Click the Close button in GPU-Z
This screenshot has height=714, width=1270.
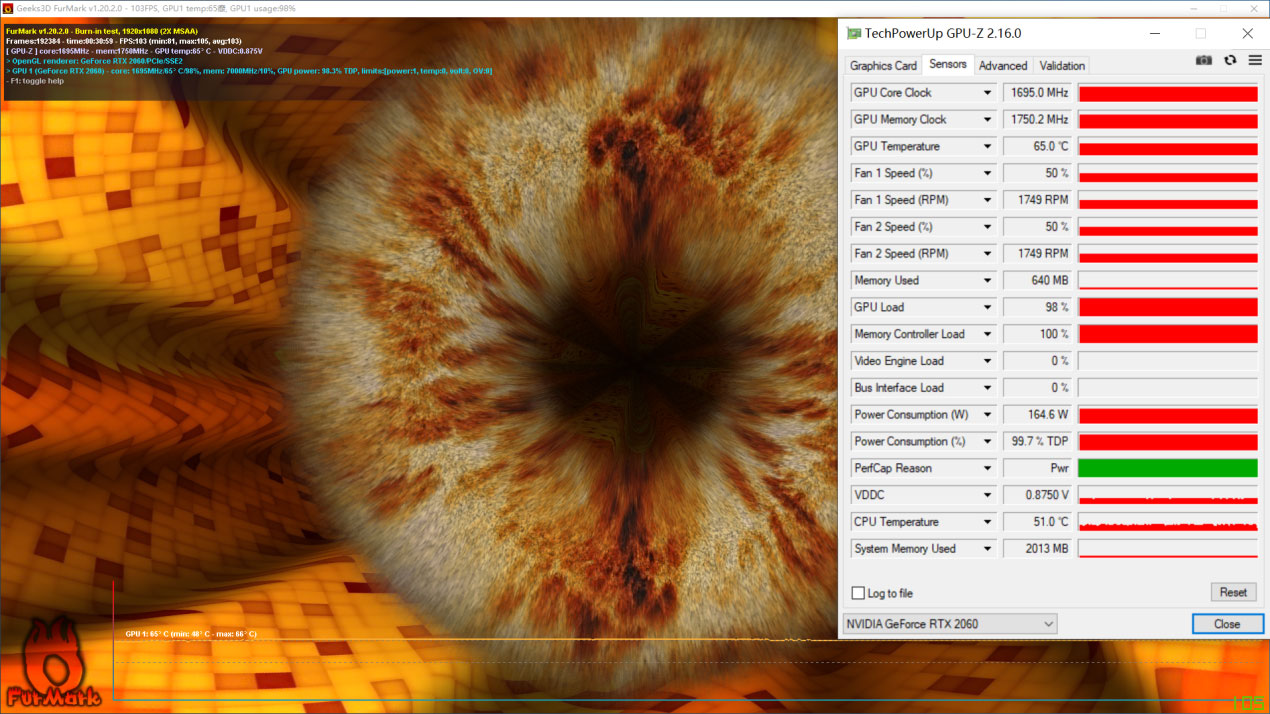(x=1227, y=624)
